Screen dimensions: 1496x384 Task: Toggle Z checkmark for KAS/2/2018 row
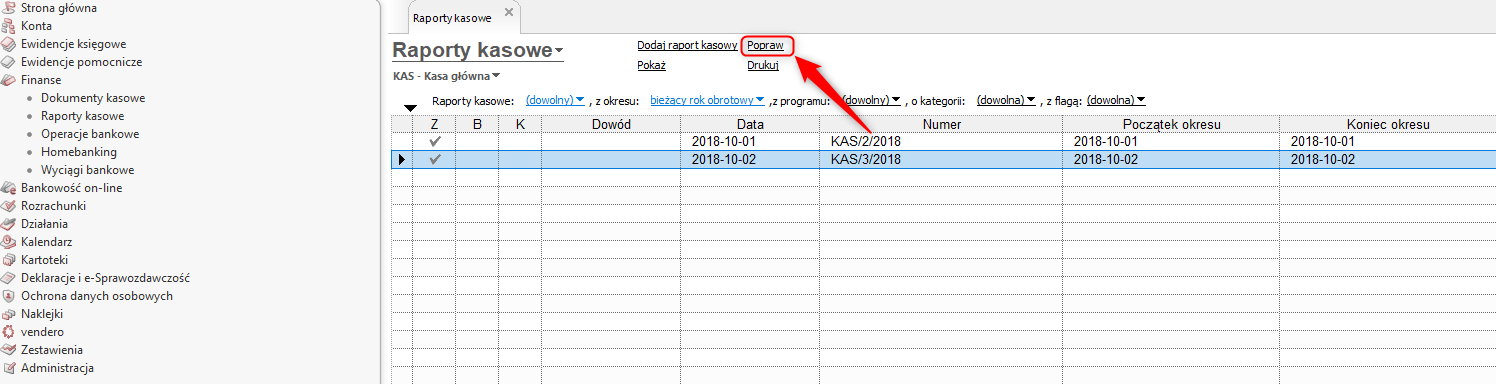(435, 142)
